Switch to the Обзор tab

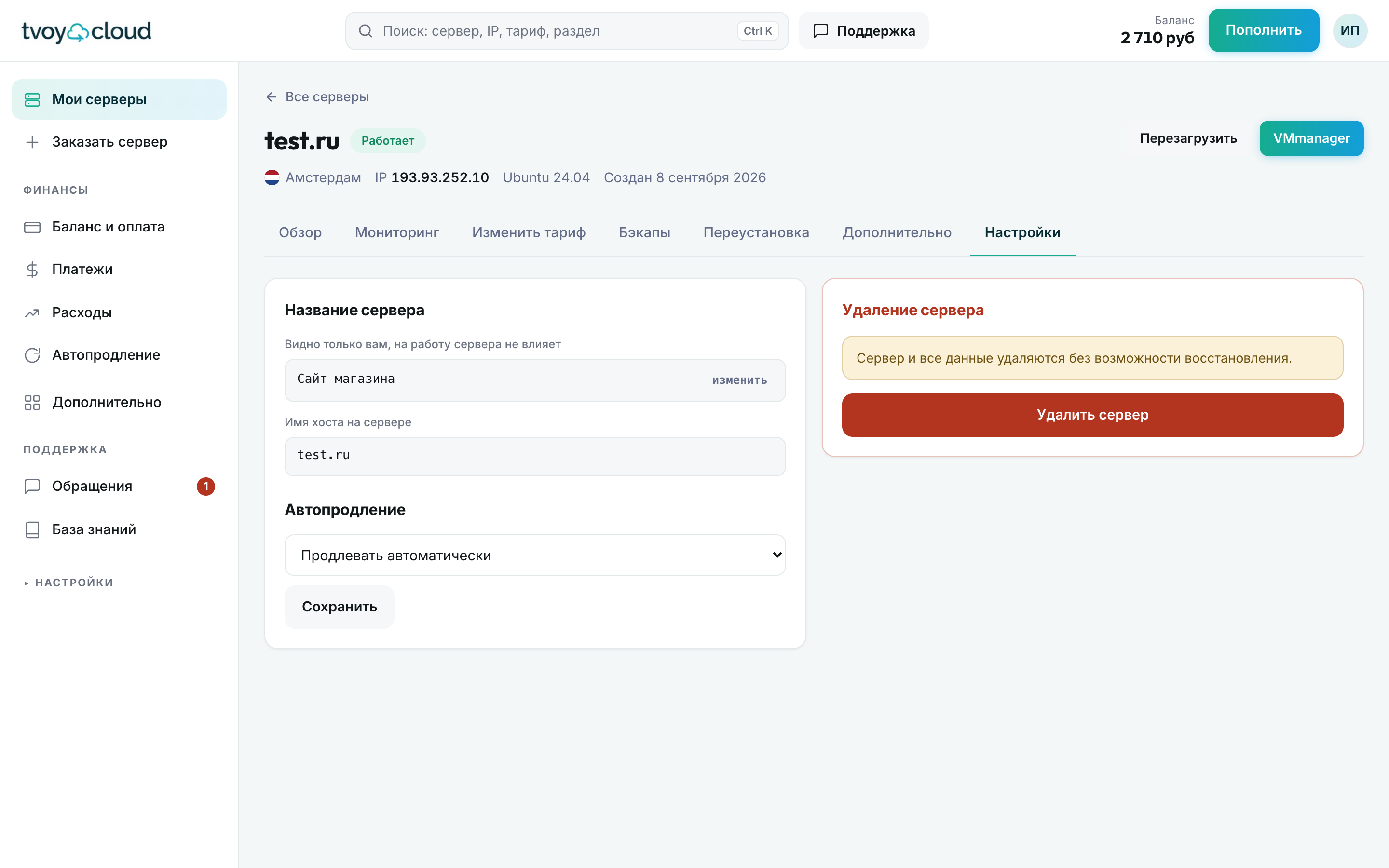tap(300, 232)
